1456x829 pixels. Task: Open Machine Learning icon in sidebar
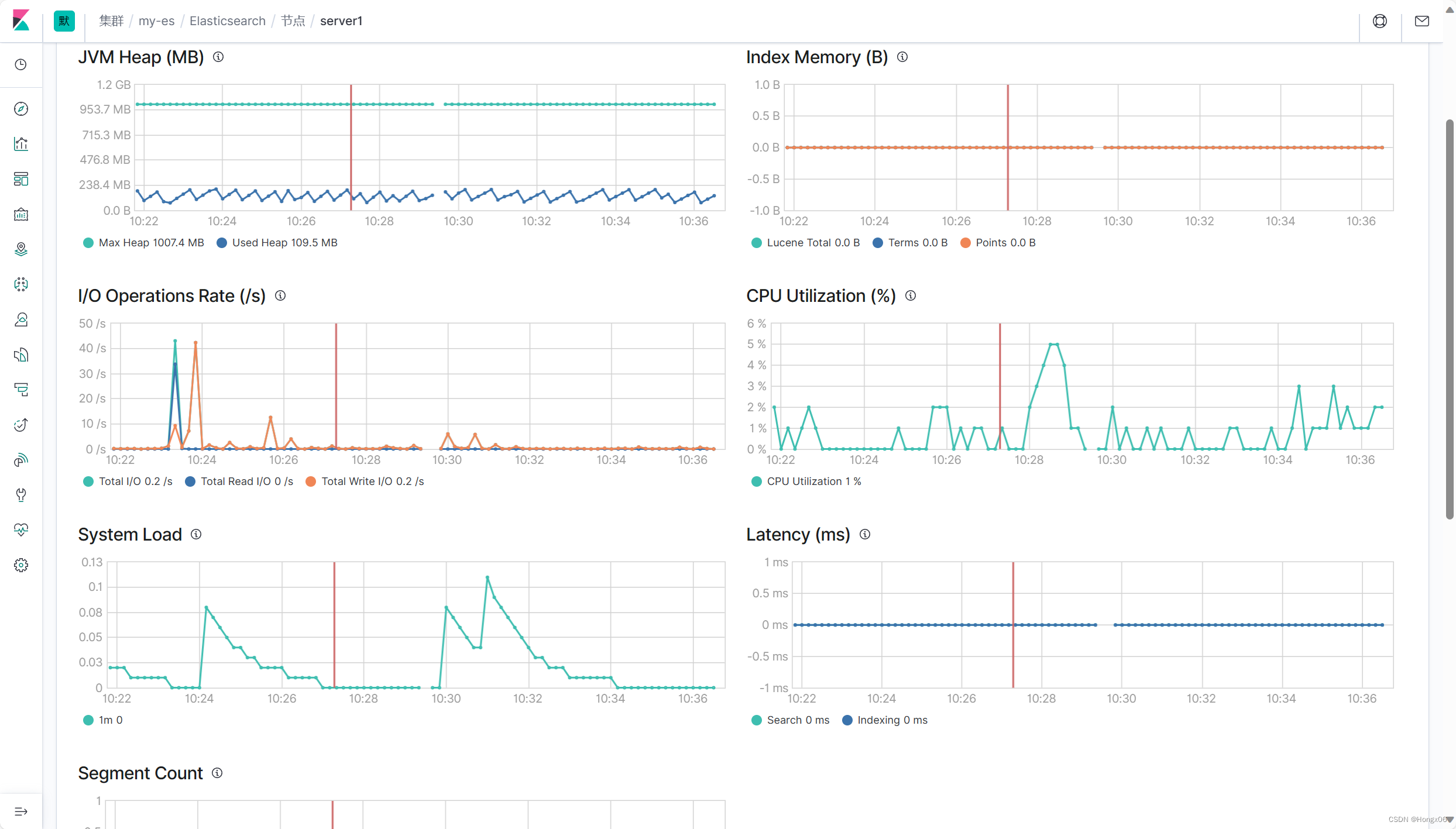[x=21, y=284]
